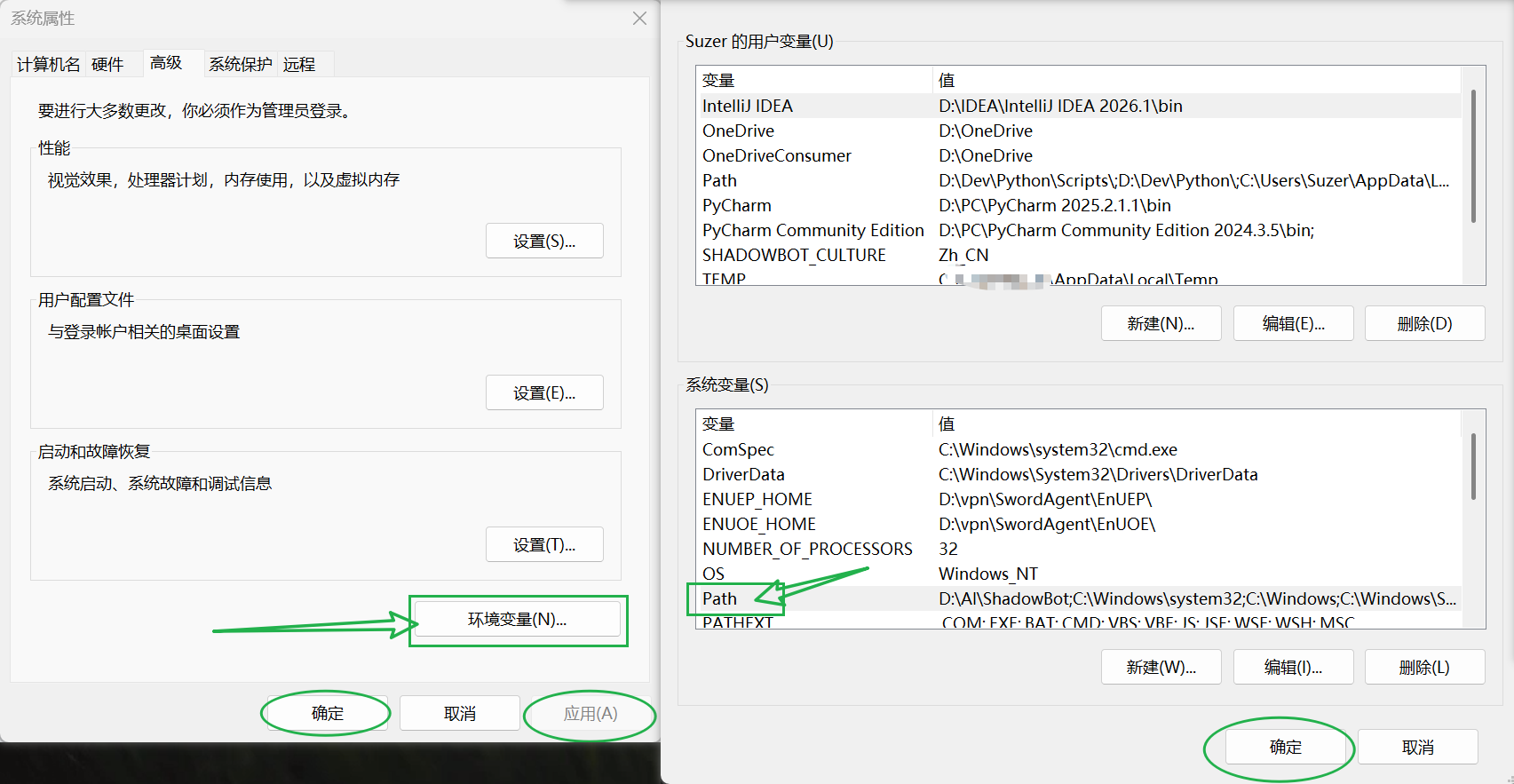Click the 应用(A) button
The height and width of the screenshot is (784, 1514).
591,714
